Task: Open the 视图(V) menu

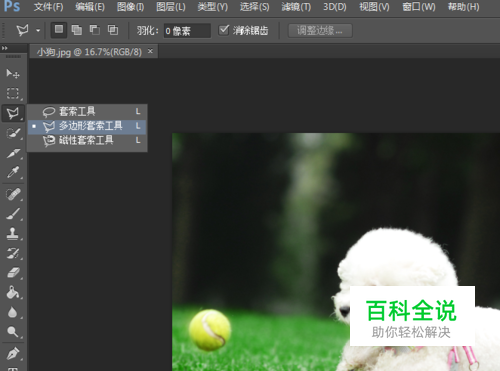Action: point(374,7)
